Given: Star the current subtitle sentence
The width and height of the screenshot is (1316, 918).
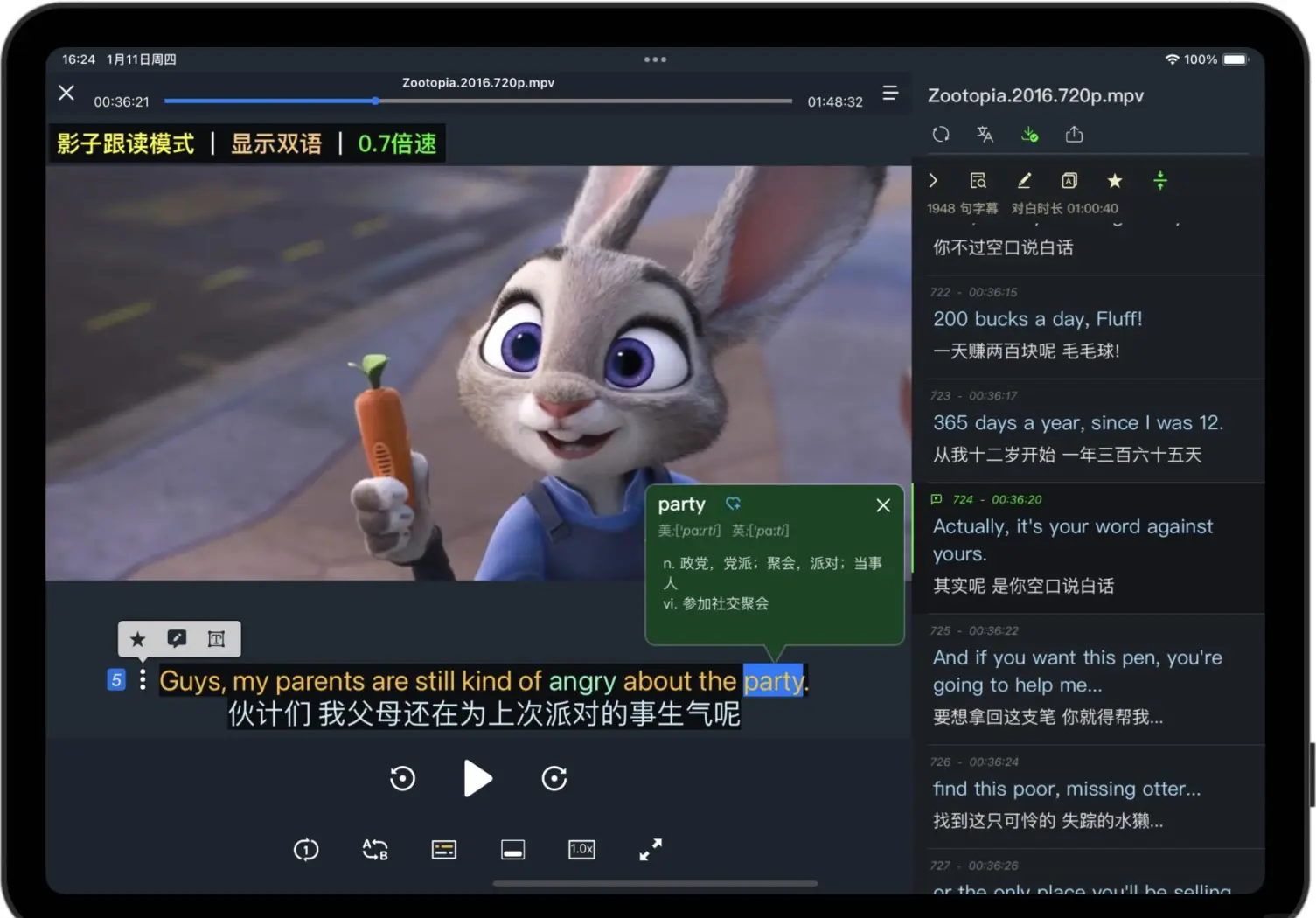Looking at the screenshot, I should coord(138,639).
